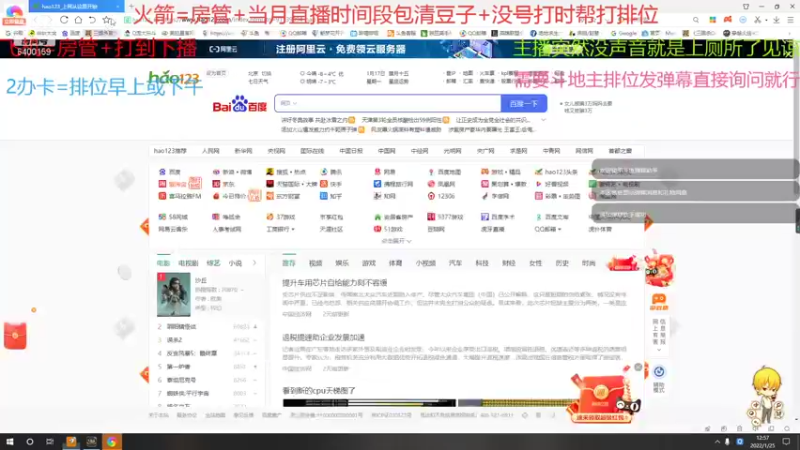Switch to the 综艺 tab
Viewport: 800px width, 450px height.
(x=213, y=263)
